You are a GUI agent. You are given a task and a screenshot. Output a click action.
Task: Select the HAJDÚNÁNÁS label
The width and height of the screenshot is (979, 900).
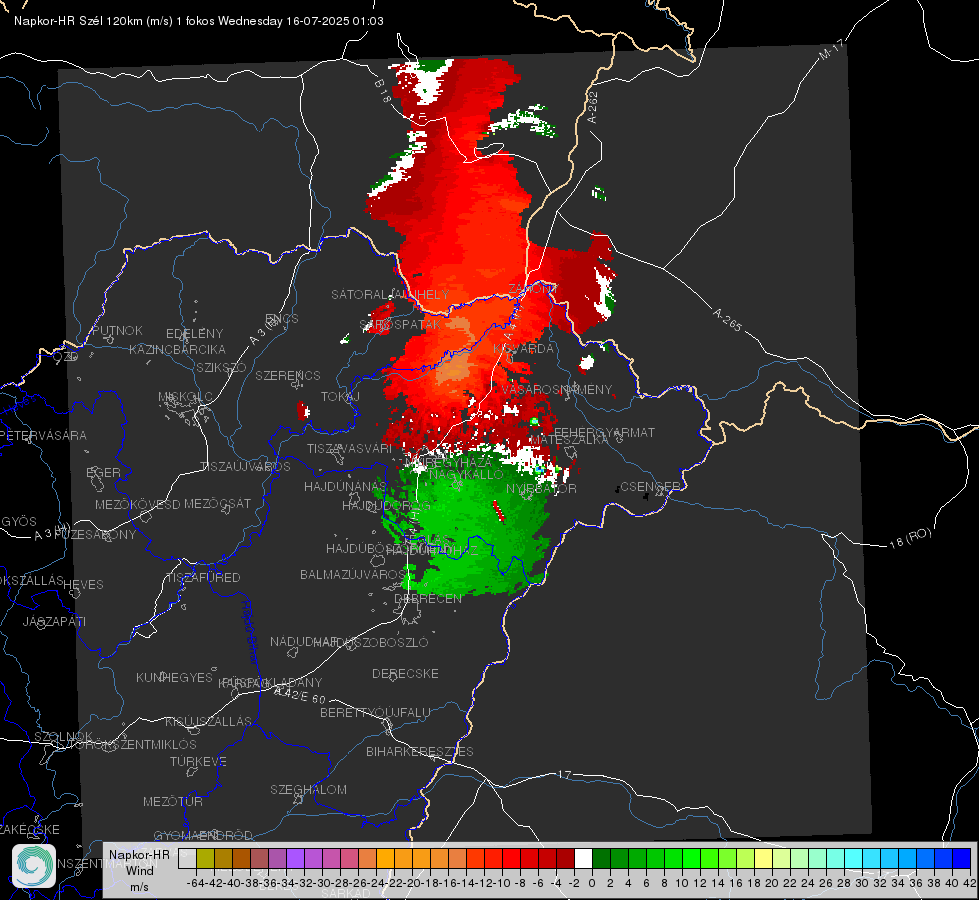[x=345, y=486]
